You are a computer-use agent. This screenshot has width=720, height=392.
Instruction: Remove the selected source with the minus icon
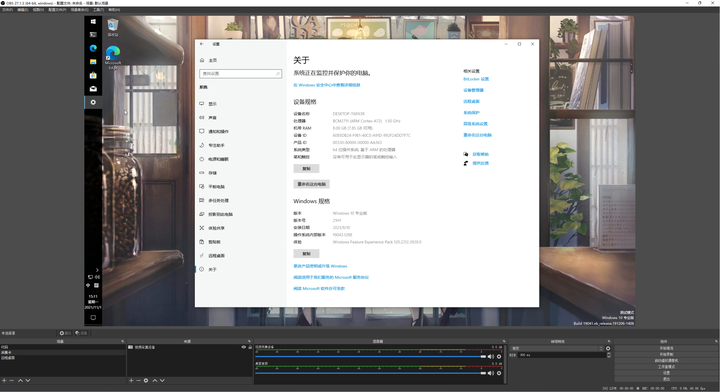click(x=138, y=381)
